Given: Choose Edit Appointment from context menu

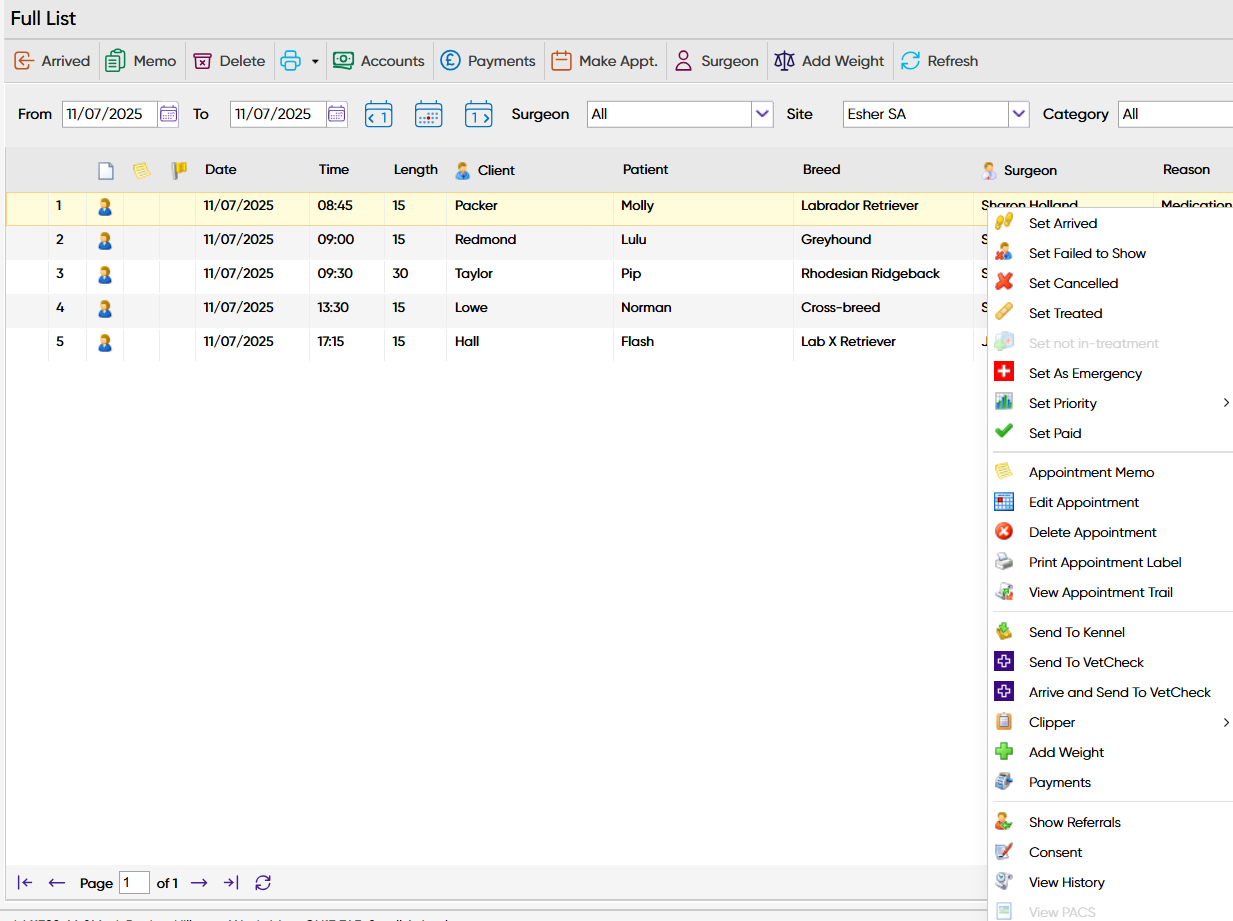Looking at the screenshot, I should pos(1083,502).
